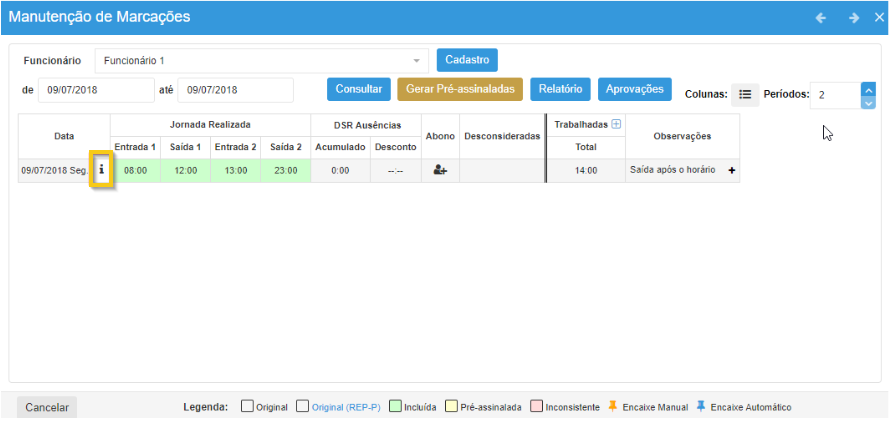
Task: Increase Períodos with the up arrow
Action: pos(868,88)
